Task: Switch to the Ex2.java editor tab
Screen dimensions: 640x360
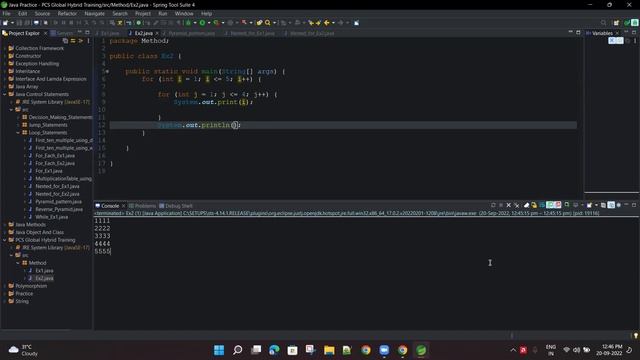Action: click(143, 33)
